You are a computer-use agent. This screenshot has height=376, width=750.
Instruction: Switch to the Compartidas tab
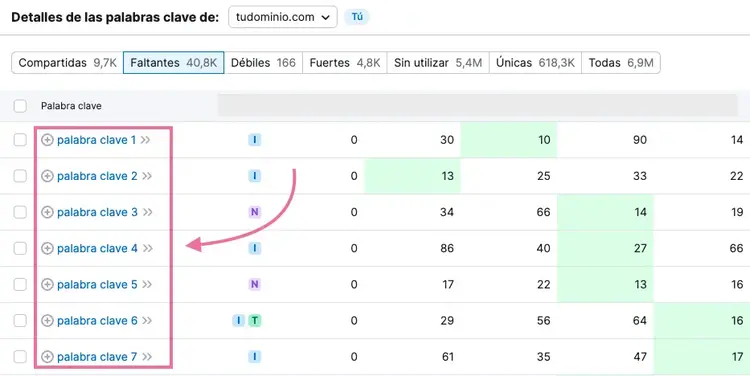coord(67,63)
